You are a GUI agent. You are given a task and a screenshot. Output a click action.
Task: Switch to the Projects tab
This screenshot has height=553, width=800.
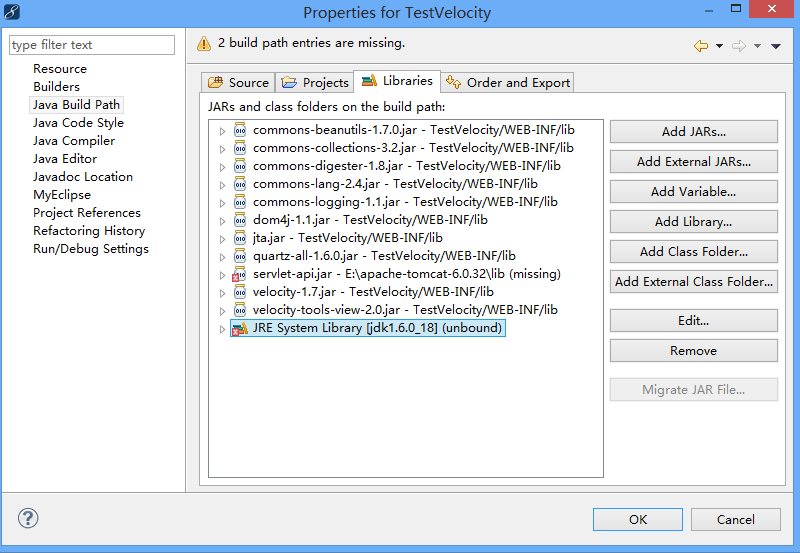point(315,82)
